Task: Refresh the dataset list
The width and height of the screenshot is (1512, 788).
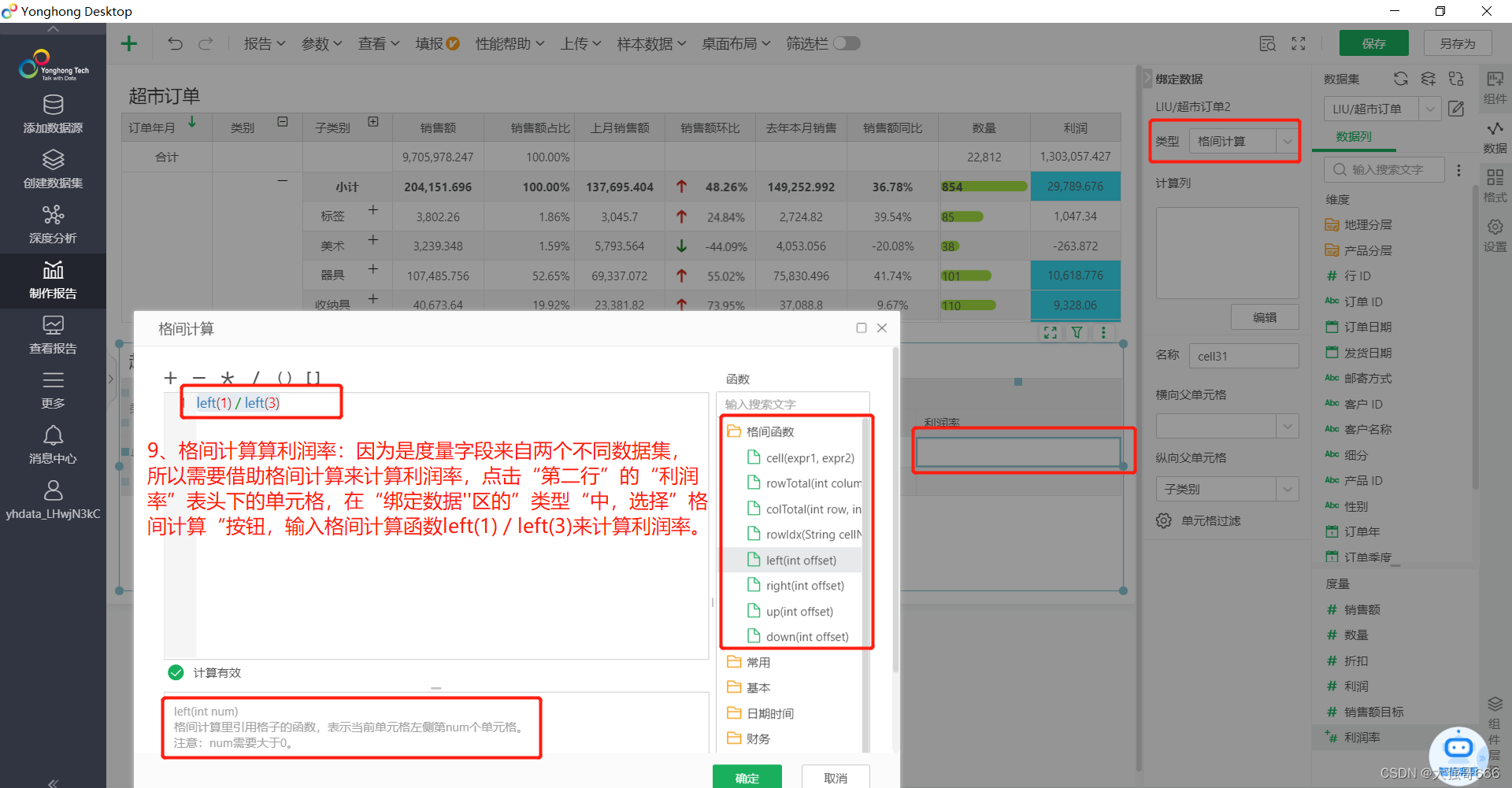Action: point(1400,79)
